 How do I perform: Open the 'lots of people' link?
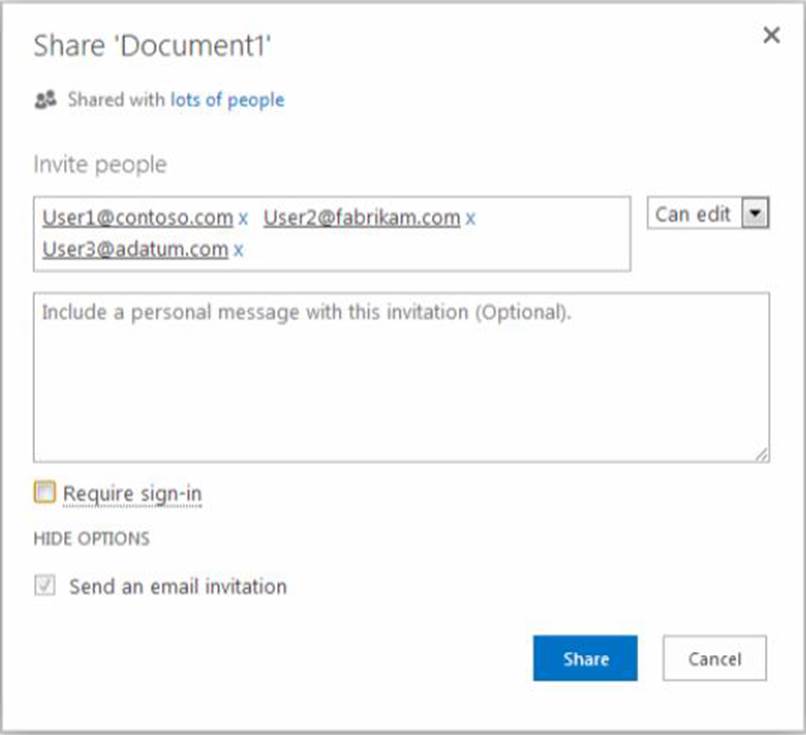coord(227,100)
